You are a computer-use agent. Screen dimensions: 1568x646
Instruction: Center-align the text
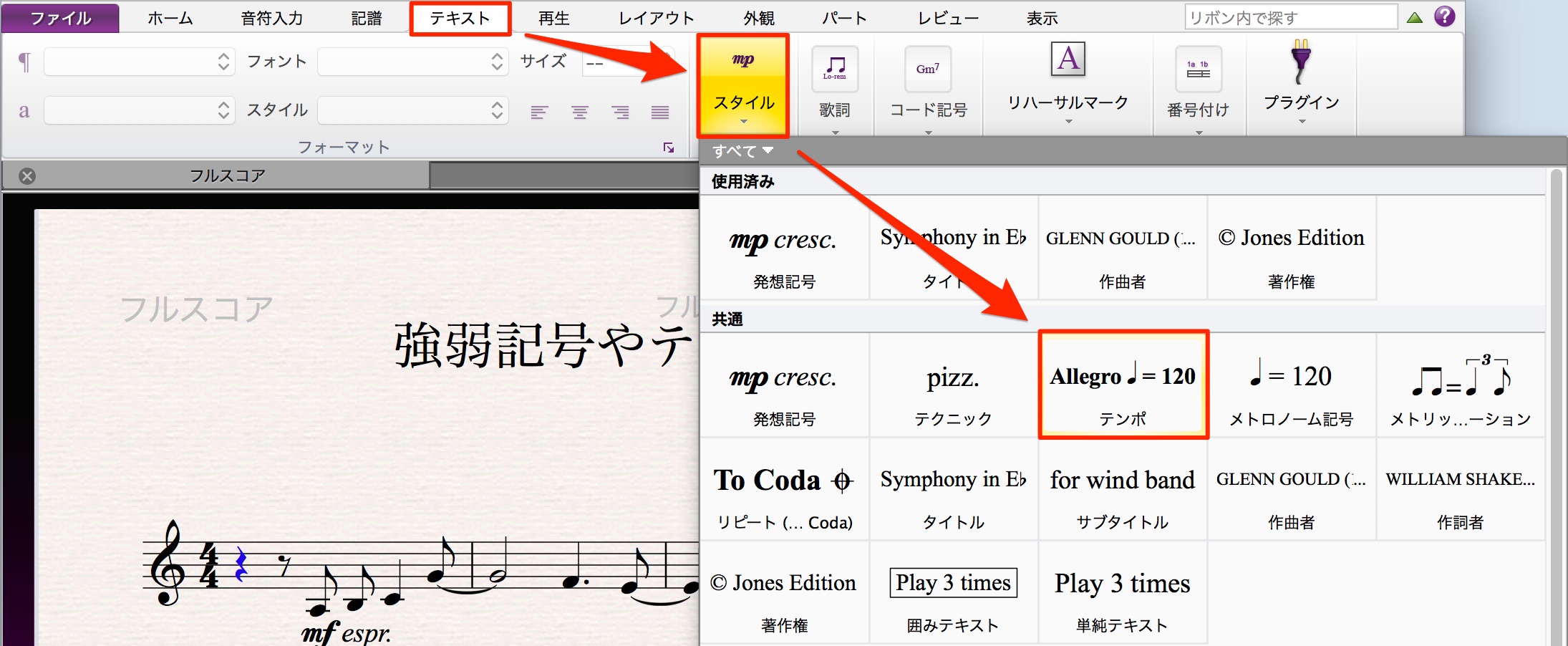pos(579,112)
